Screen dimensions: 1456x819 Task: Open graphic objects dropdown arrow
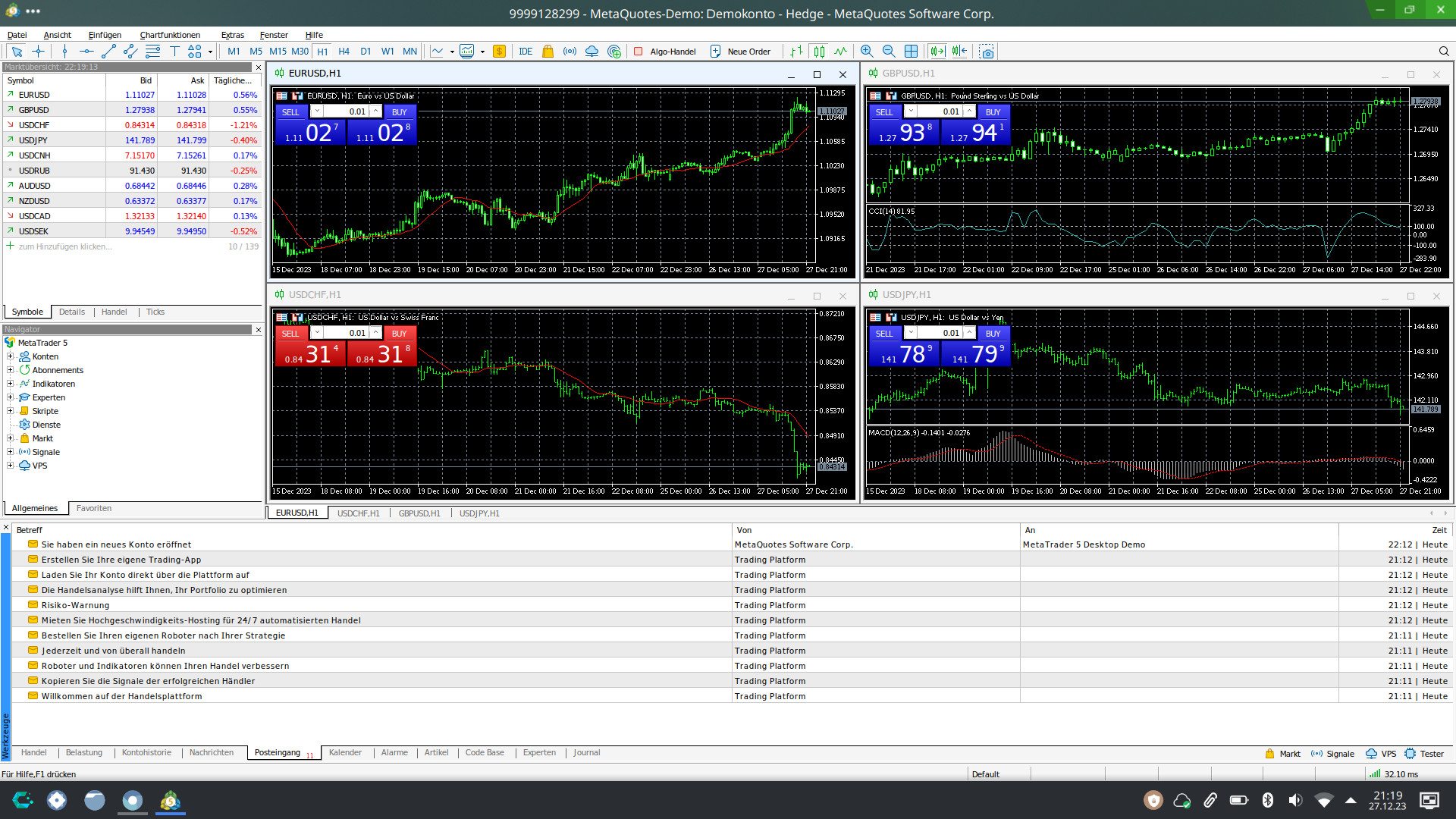click(210, 52)
